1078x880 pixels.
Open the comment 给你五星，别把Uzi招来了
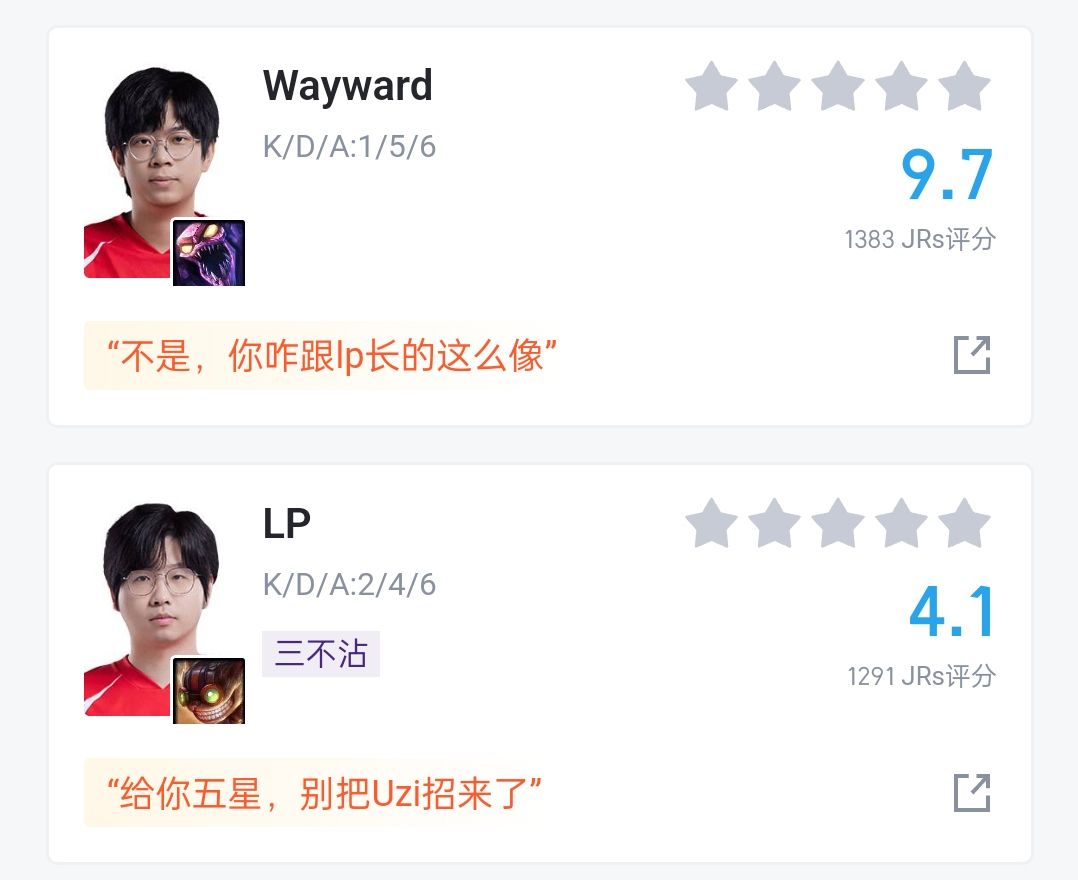(324, 793)
